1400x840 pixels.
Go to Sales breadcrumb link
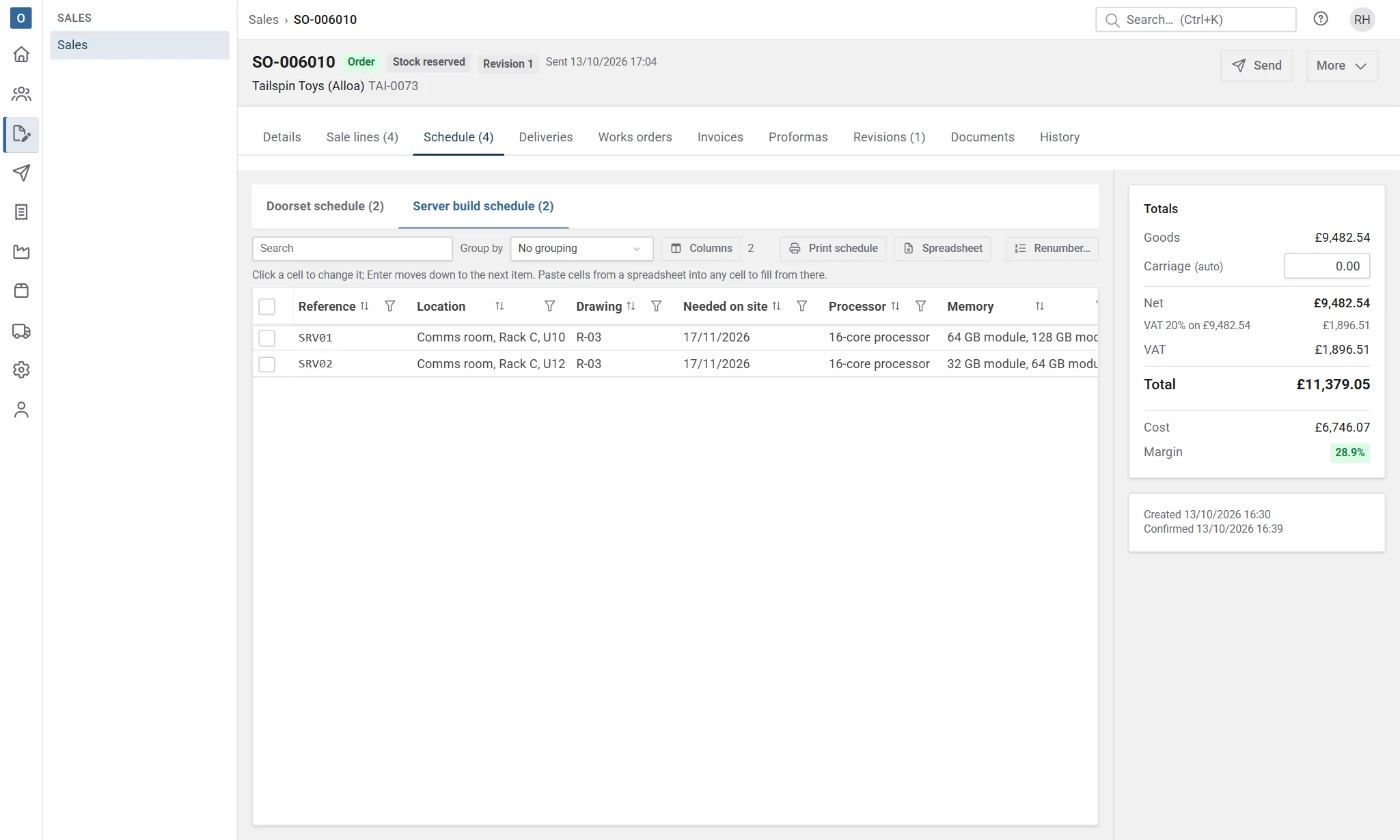point(263,20)
